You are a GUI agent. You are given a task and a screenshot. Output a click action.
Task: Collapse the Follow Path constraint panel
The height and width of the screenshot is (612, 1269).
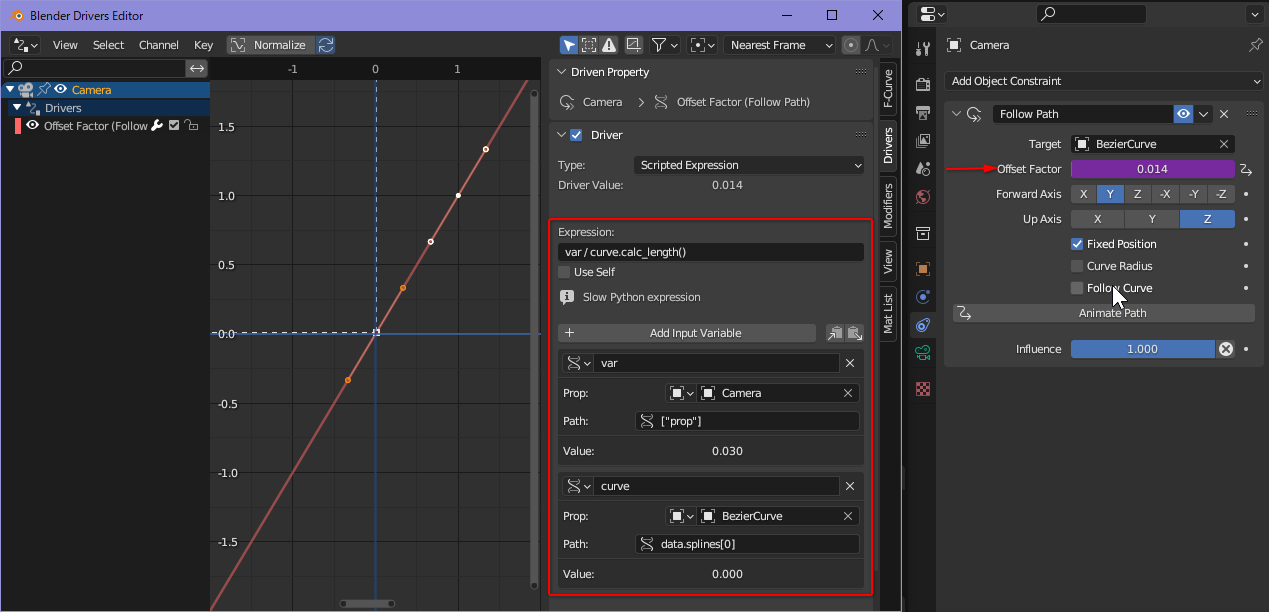point(955,114)
